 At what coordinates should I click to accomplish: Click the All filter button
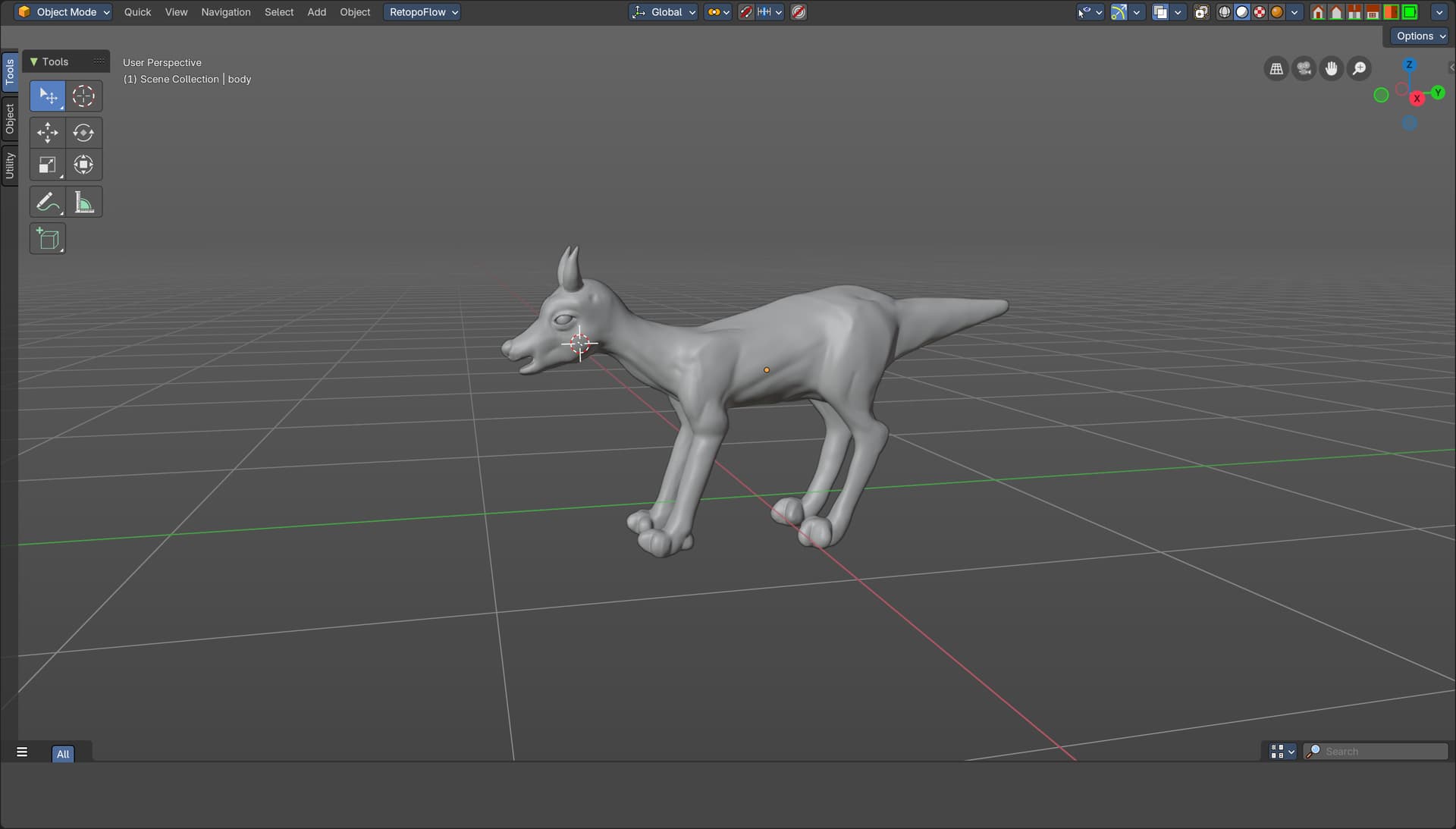(x=63, y=753)
